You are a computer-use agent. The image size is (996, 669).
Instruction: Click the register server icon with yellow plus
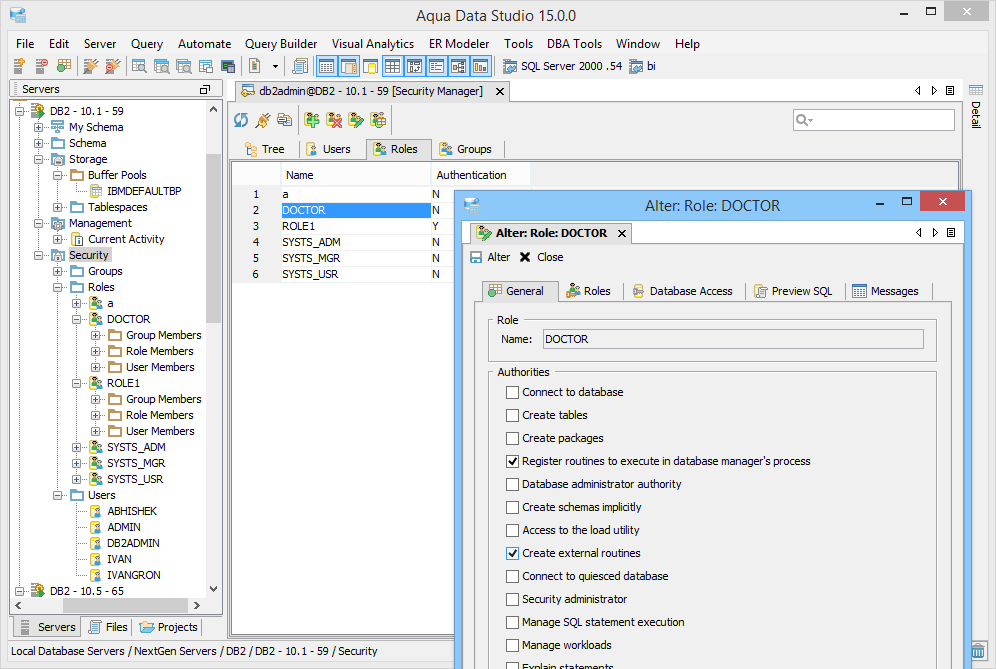pos(19,65)
